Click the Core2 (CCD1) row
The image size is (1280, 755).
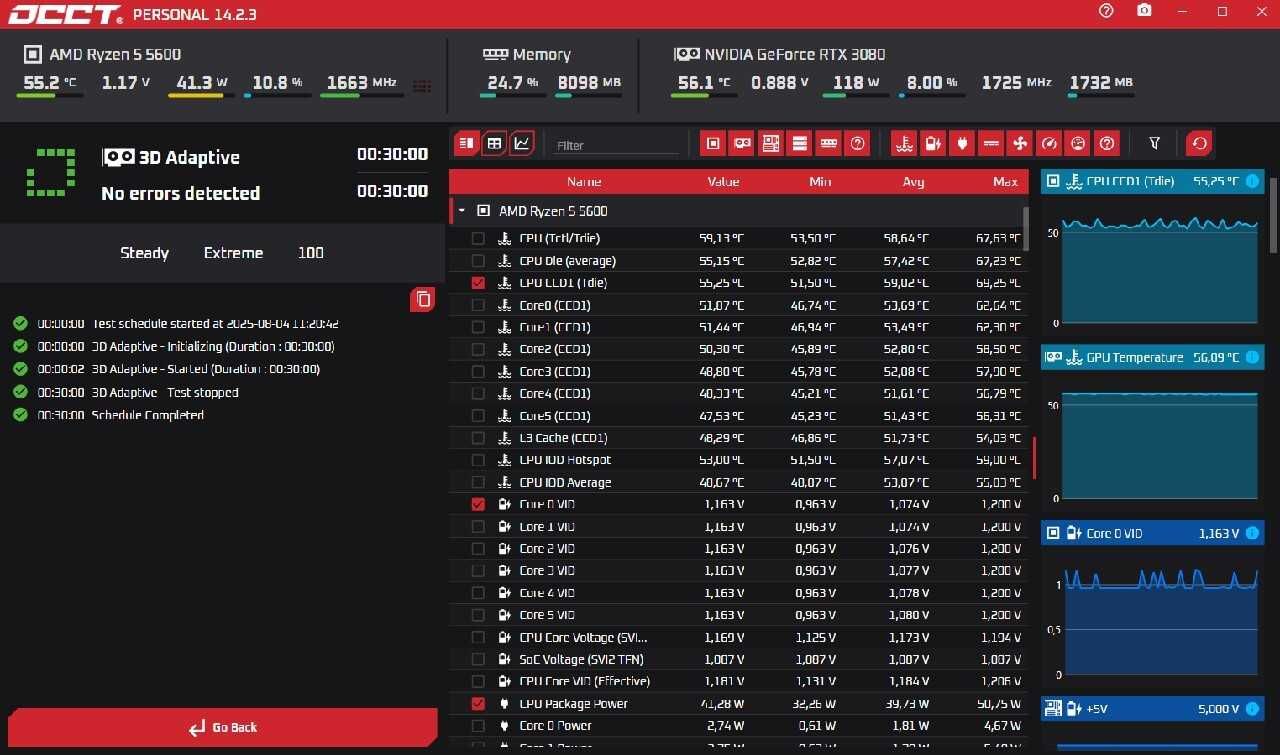pos(738,349)
